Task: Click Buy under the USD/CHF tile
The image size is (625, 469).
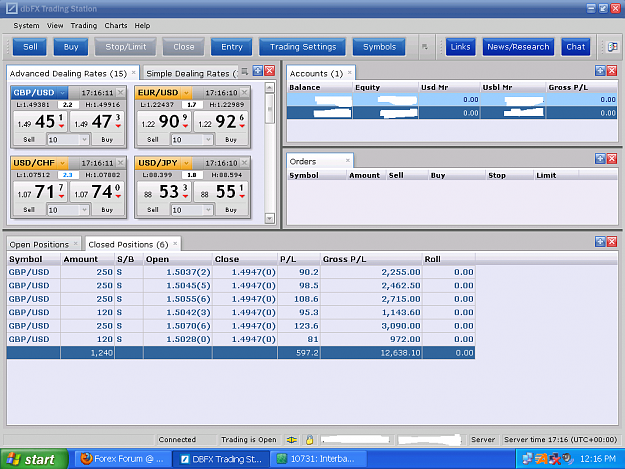Action: tap(107, 210)
